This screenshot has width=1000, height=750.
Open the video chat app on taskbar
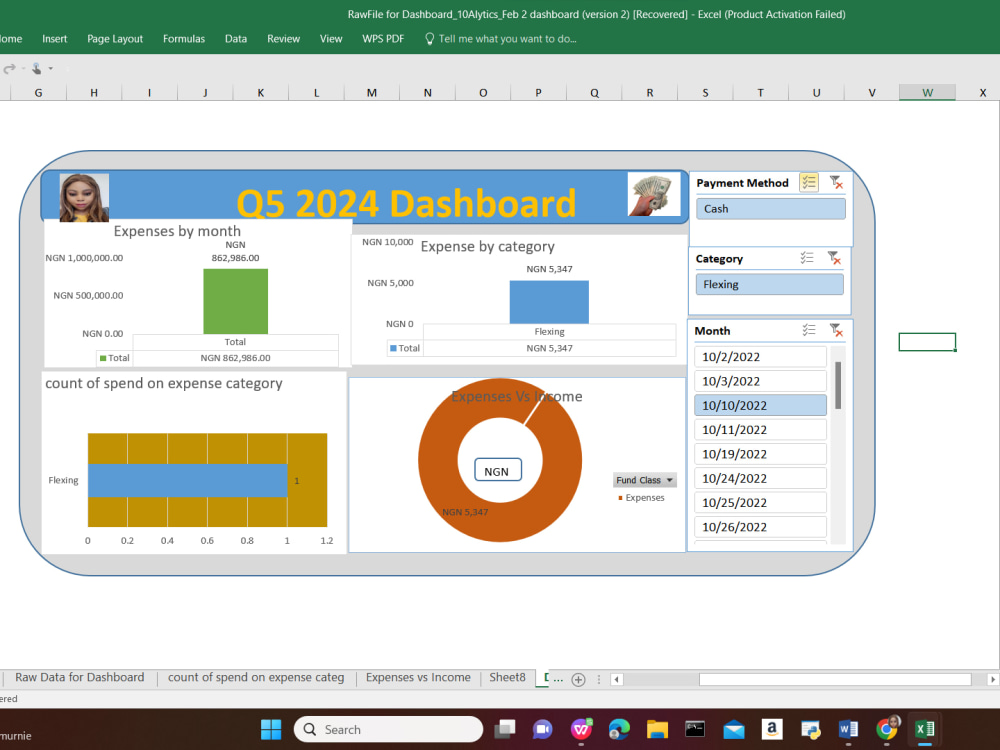pos(543,729)
